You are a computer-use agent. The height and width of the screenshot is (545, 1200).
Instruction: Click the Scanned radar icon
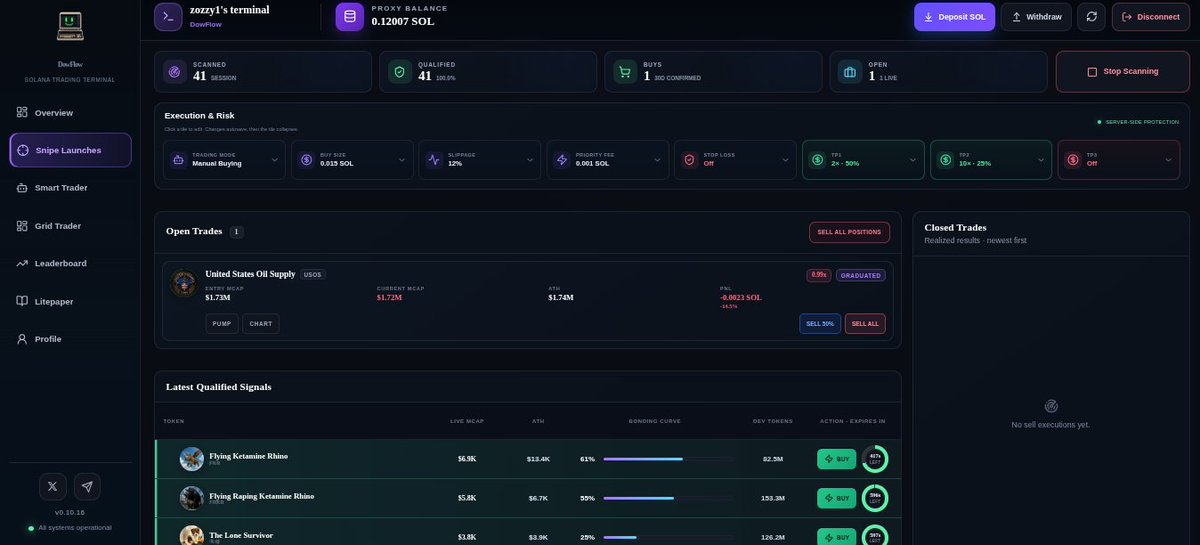coord(174,72)
